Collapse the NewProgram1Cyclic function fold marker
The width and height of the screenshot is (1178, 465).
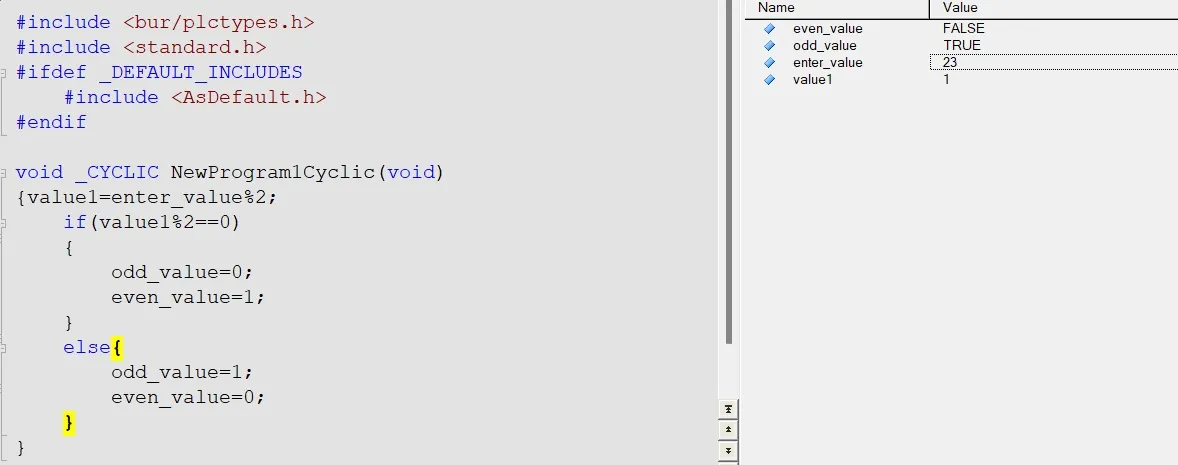[5, 173]
